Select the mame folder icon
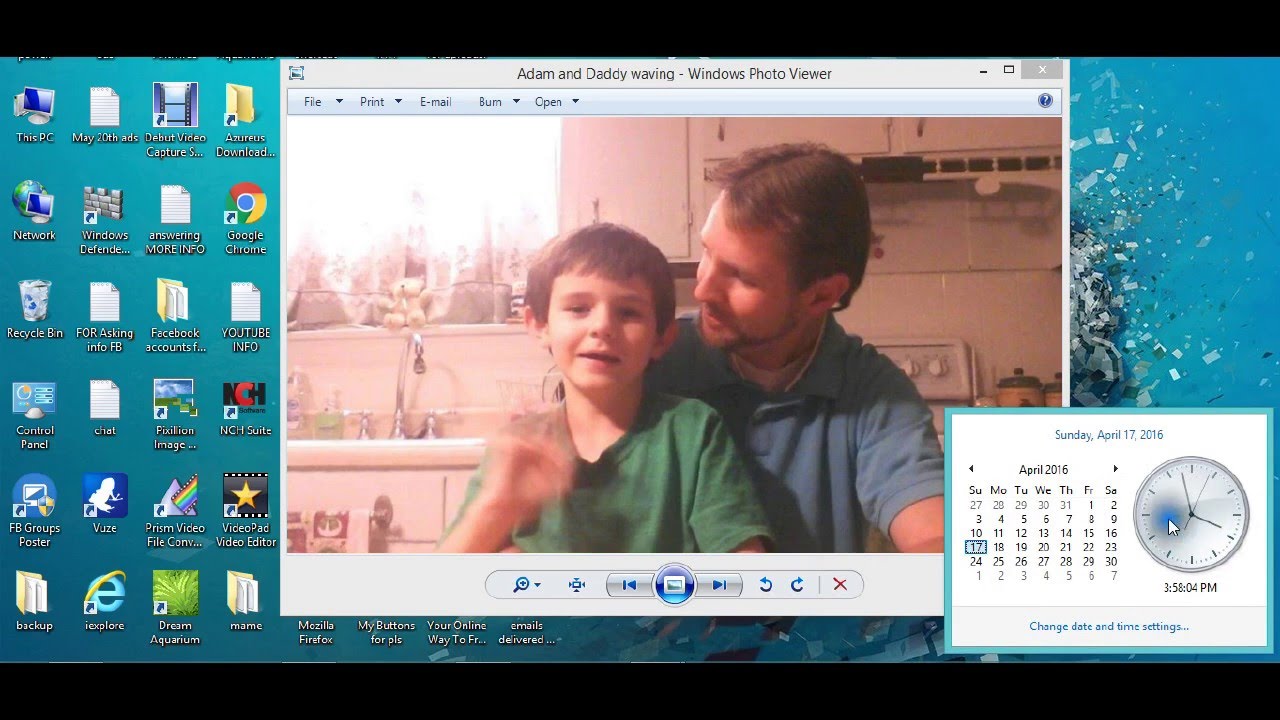This screenshot has height=720, width=1280. click(x=245, y=602)
